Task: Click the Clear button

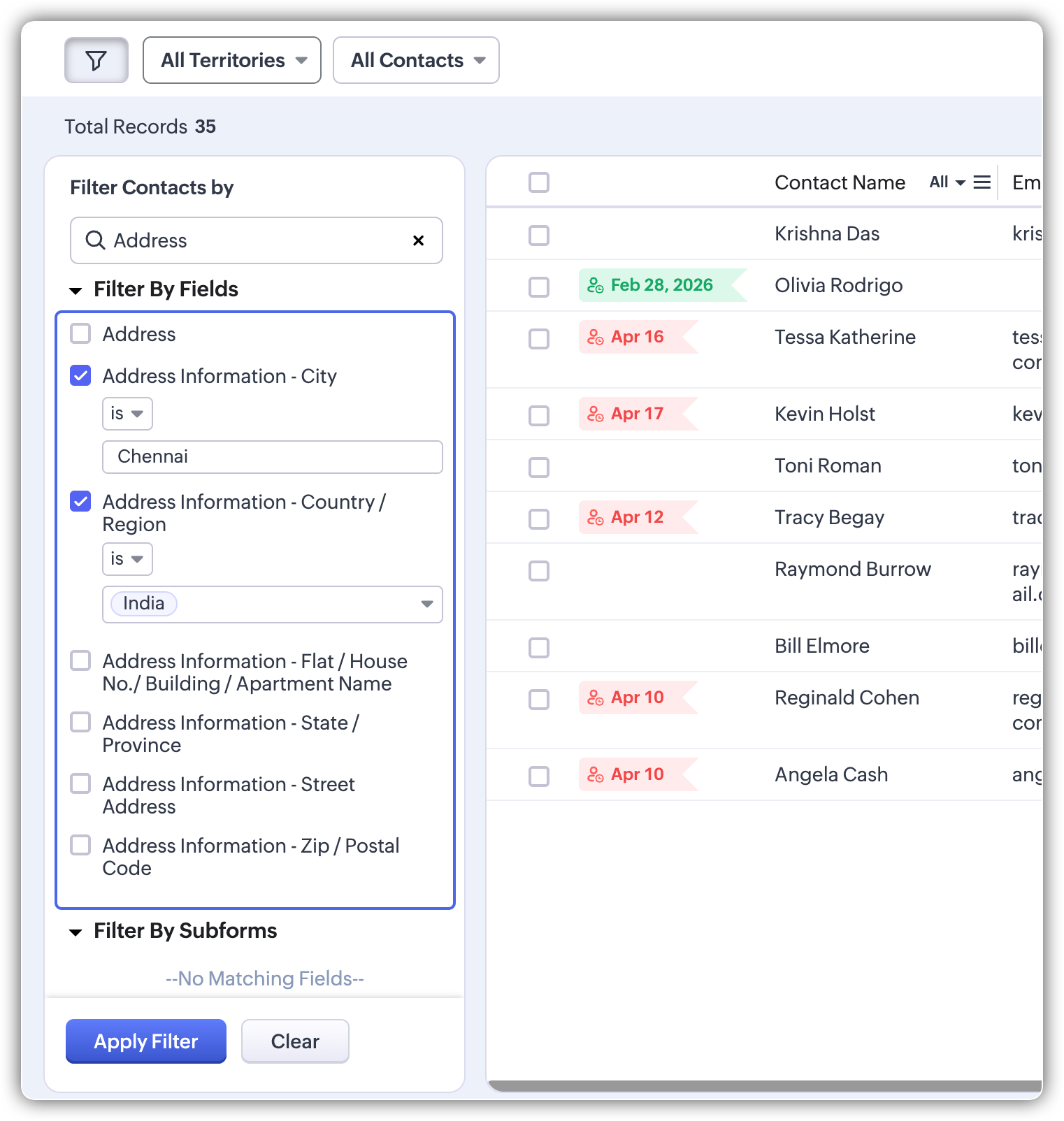Action: pos(295,1041)
